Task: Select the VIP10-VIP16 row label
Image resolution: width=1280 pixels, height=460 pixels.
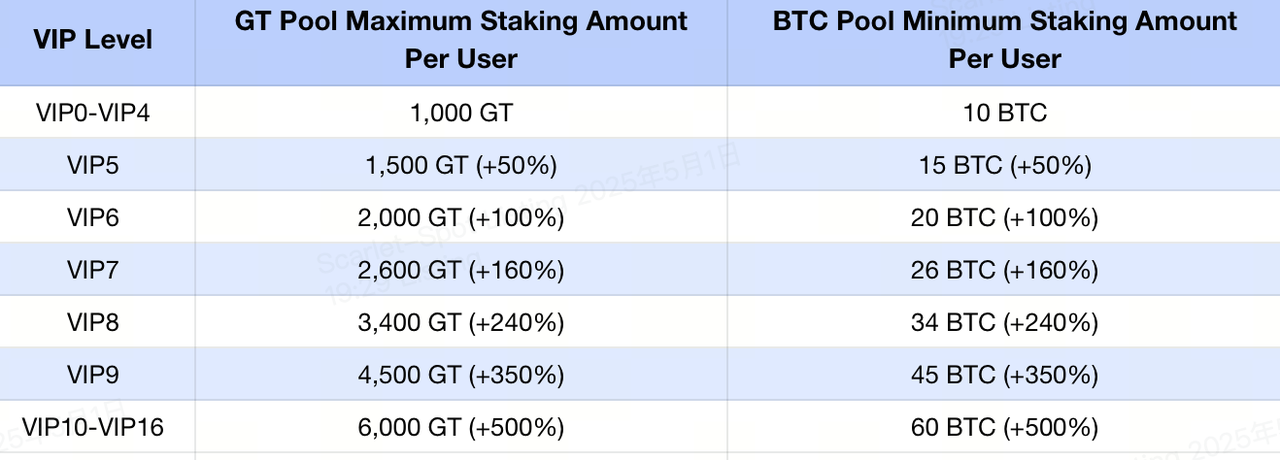Action: (93, 427)
